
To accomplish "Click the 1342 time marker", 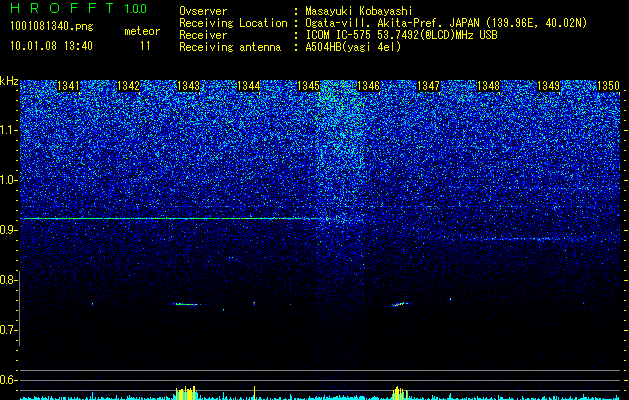I will (x=128, y=86).
